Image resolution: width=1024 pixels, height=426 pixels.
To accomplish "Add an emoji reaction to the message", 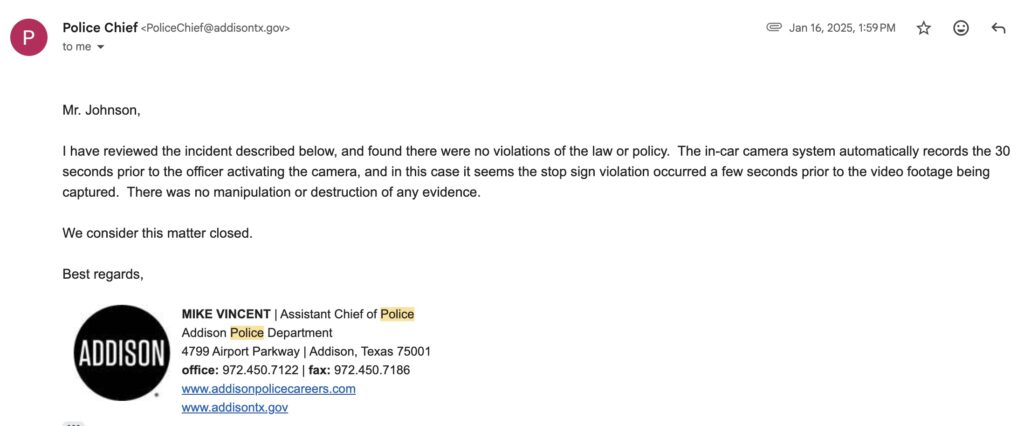I will point(961,28).
